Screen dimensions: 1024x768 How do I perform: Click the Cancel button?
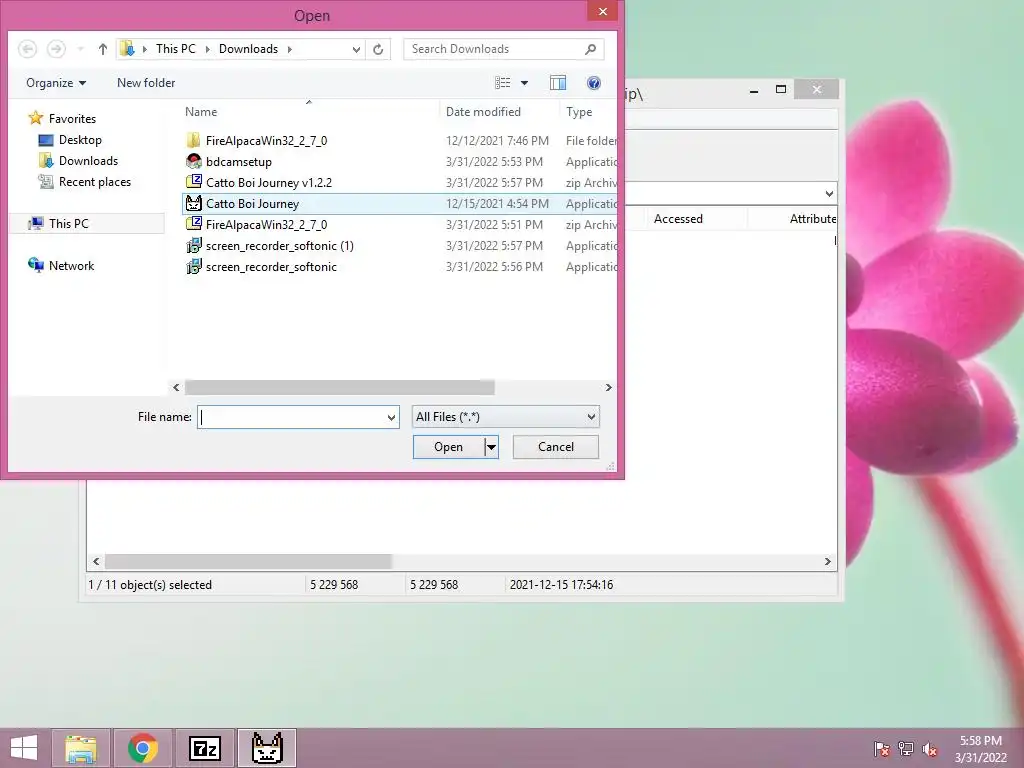click(x=556, y=447)
